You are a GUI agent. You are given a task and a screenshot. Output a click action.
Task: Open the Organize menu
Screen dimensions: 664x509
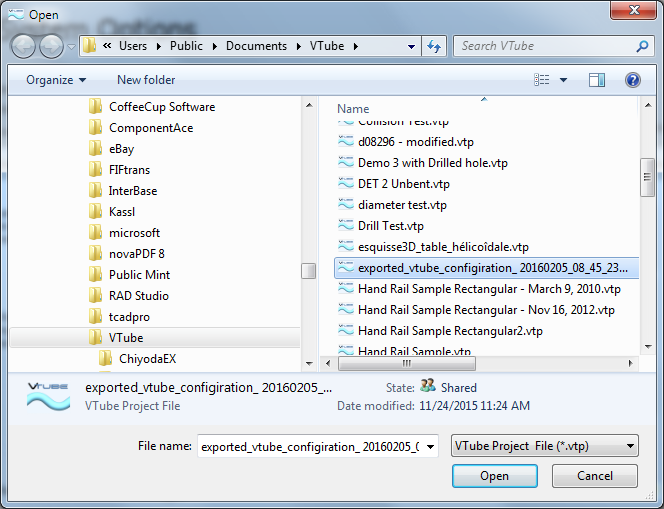click(56, 80)
